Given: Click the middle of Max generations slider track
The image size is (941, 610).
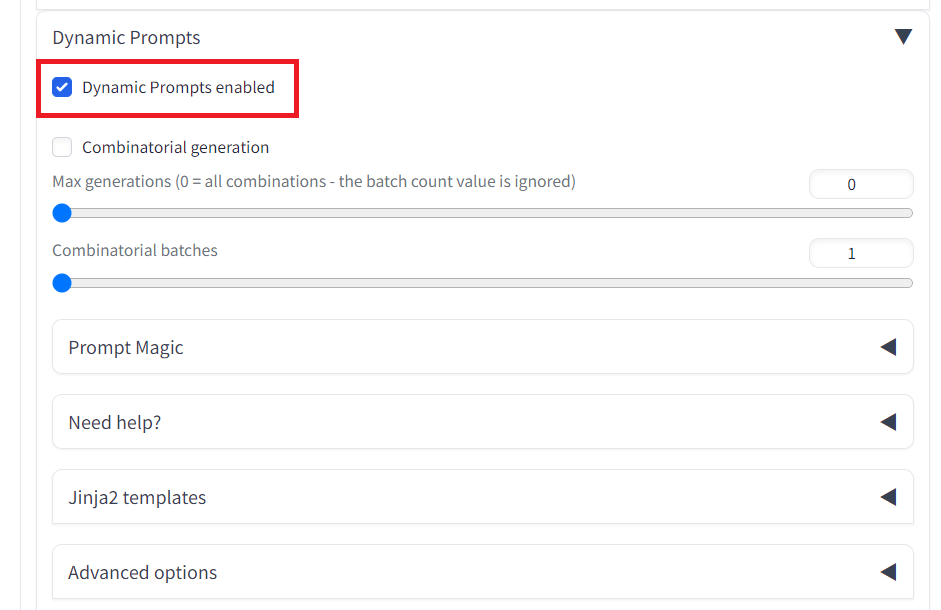Looking at the screenshot, I should click(483, 213).
